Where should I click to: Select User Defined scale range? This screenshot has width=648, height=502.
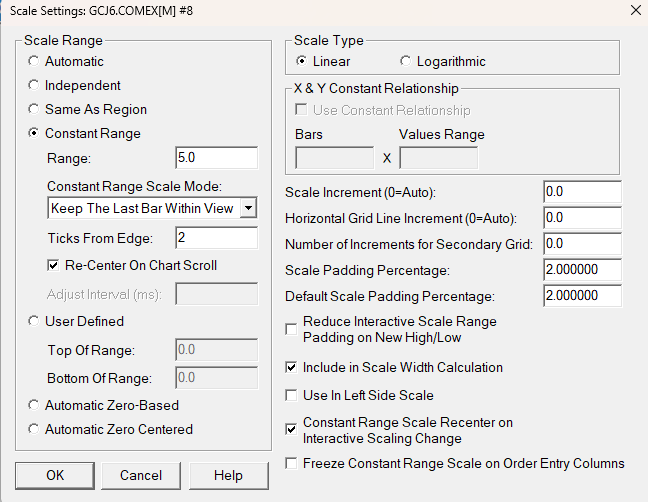click(35, 322)
